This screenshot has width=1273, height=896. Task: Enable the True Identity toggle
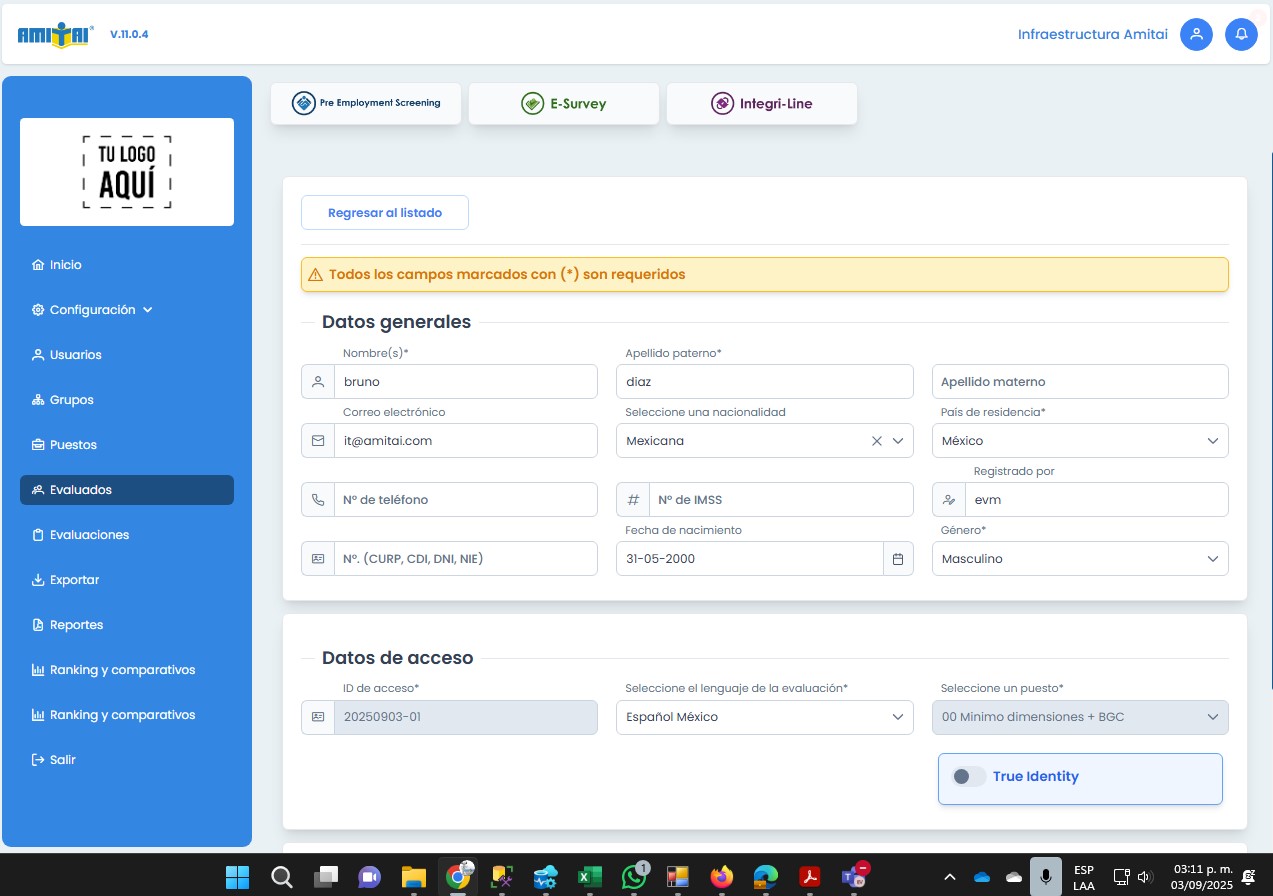pyautogui.click(x=968, y=777)
